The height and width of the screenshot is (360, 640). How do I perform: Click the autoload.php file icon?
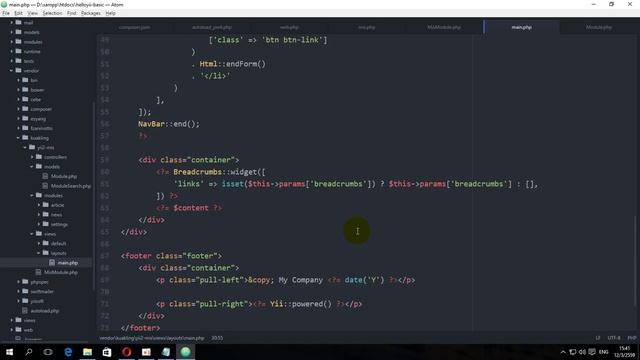(25, 310)
